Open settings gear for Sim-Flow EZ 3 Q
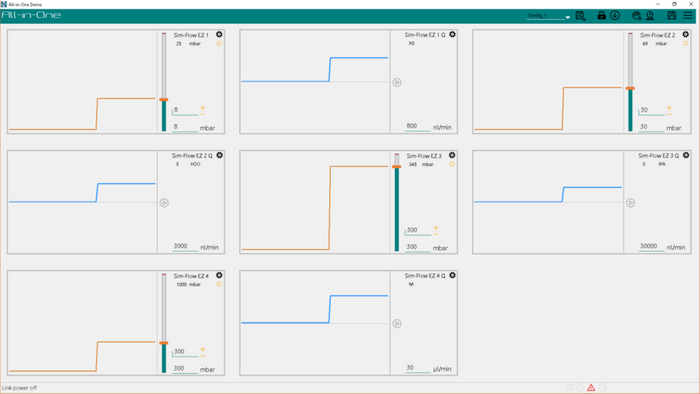700x394 pixels. pyautogui.click(x=686, y=155)
